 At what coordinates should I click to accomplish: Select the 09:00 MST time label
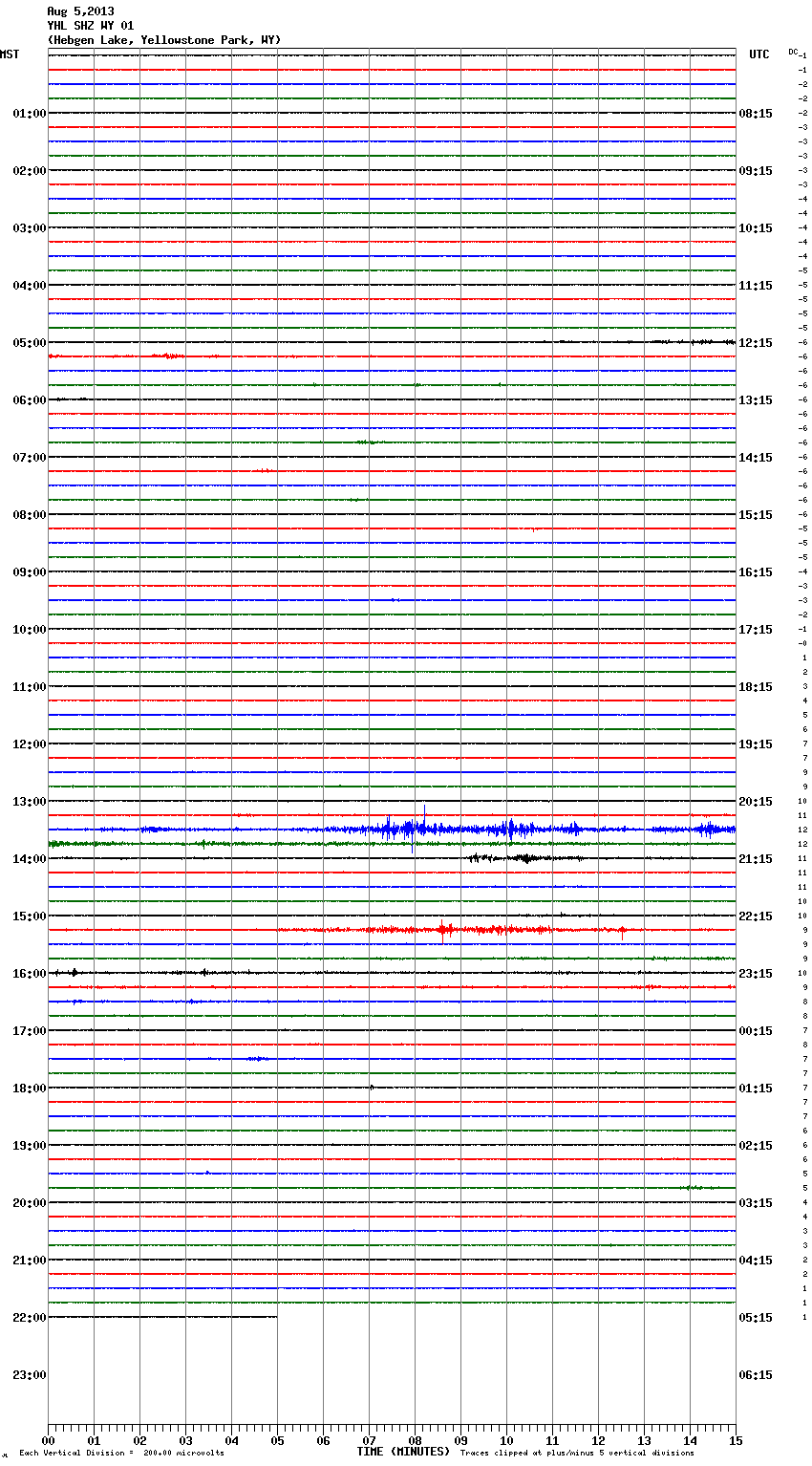tap(30, 572)
